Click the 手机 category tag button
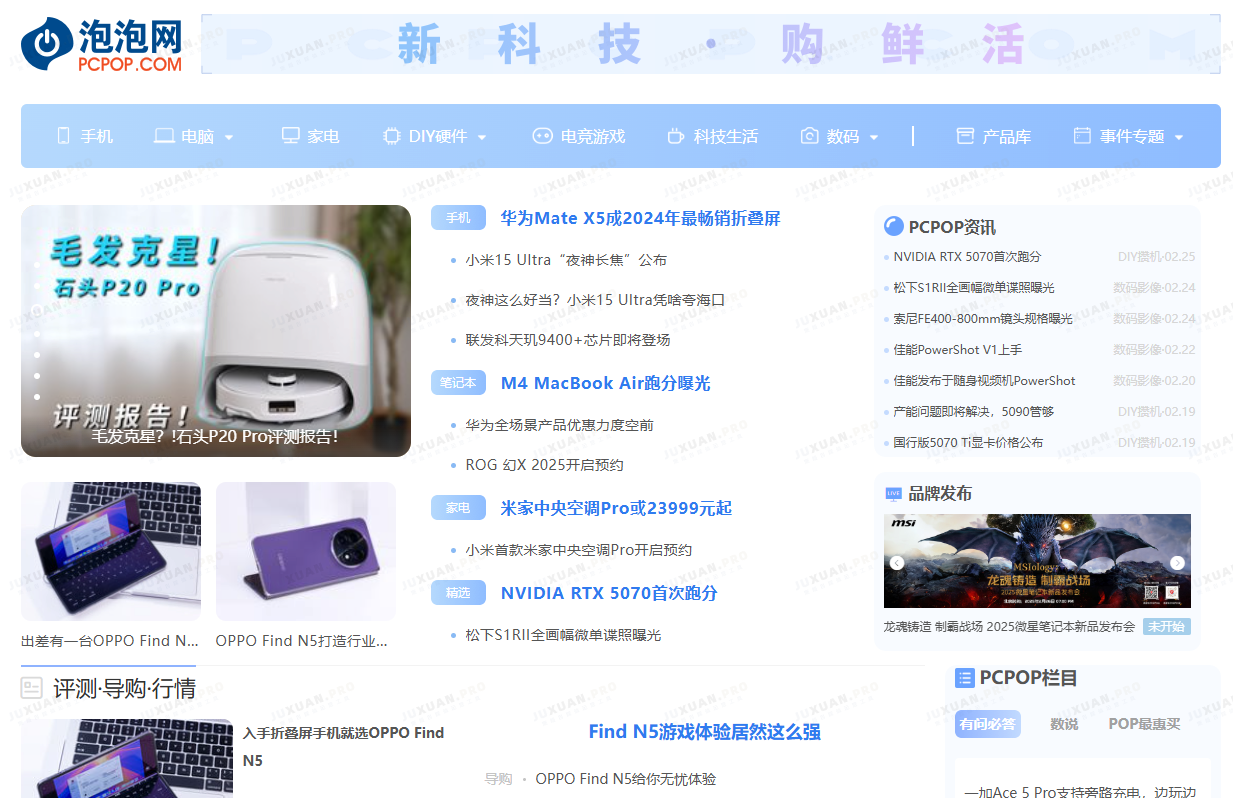This screenshot has height=798, width=1233. [458, 218]
